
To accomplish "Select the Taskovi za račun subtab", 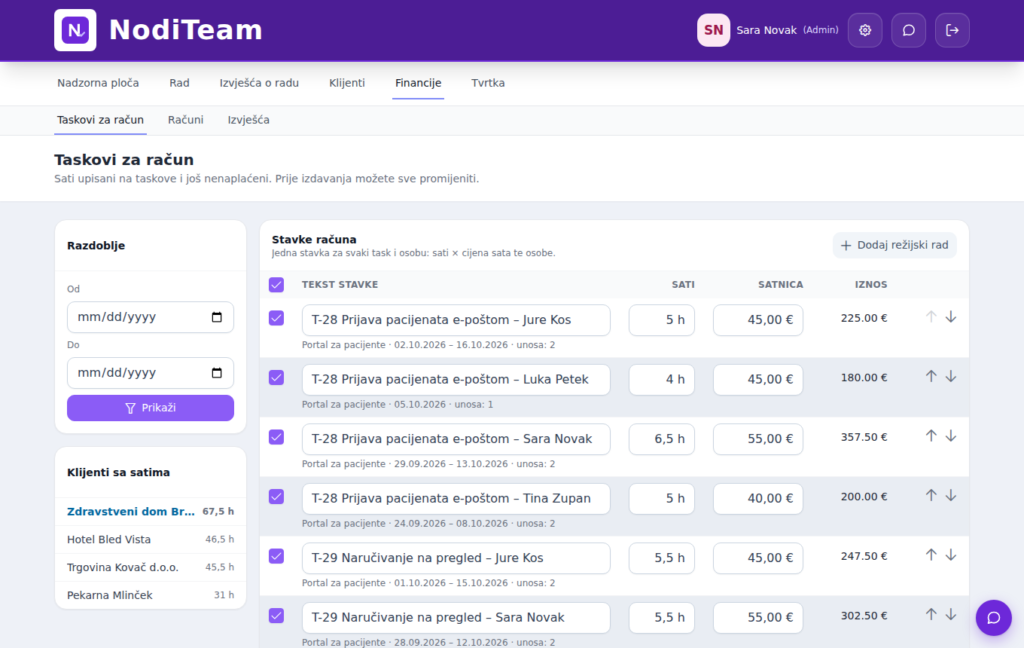I will [100, 120].
